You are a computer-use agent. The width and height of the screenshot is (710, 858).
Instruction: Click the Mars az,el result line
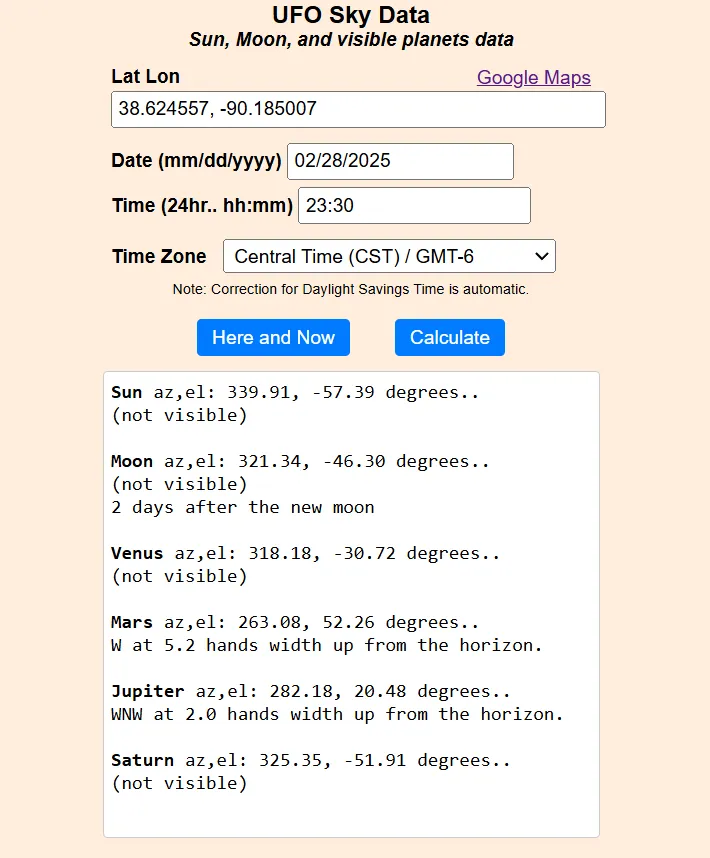coord(295,622)
